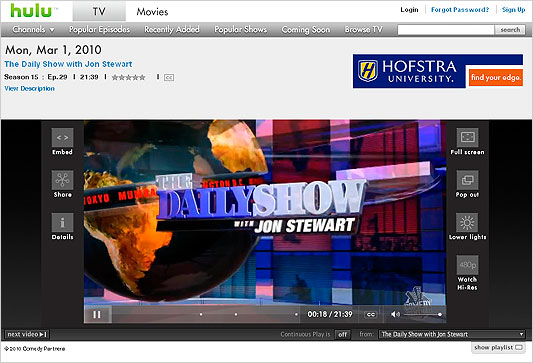The image size is (533, 363).
Task: Mute audio with the speaker icon
Action: point(395,314)
